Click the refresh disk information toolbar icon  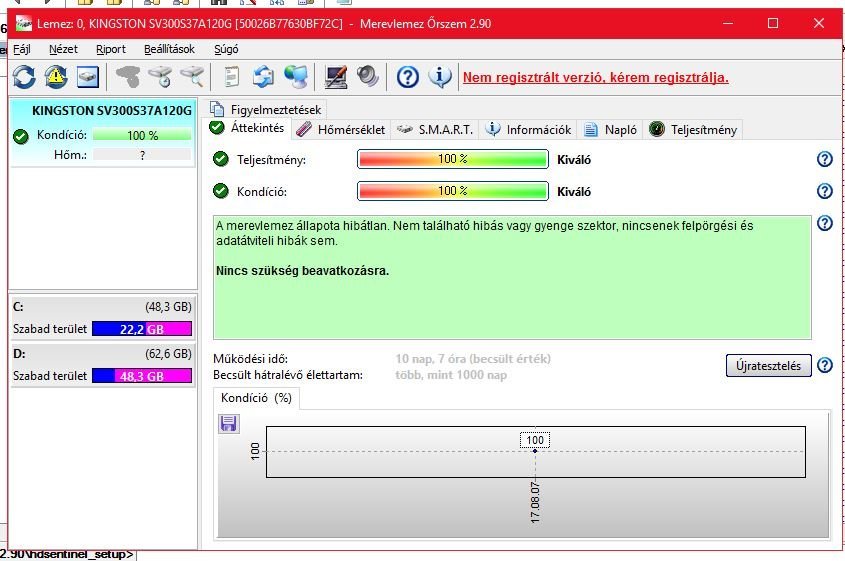tap(24, 77)
